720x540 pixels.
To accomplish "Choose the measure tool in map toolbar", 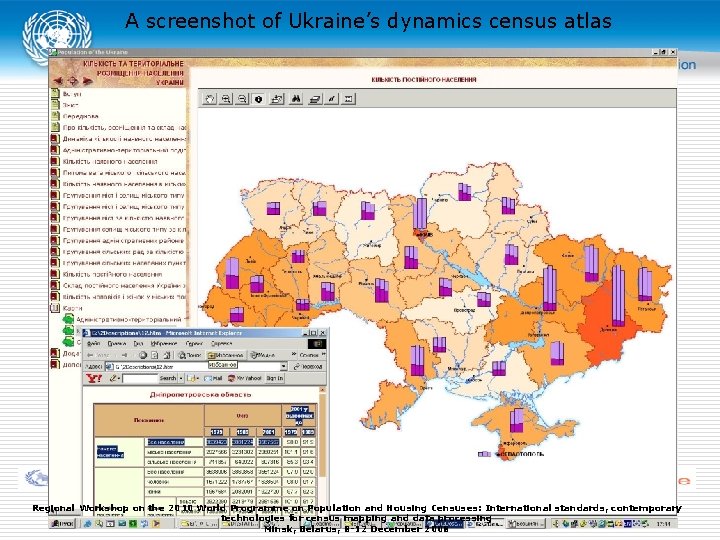I will 332,99.
